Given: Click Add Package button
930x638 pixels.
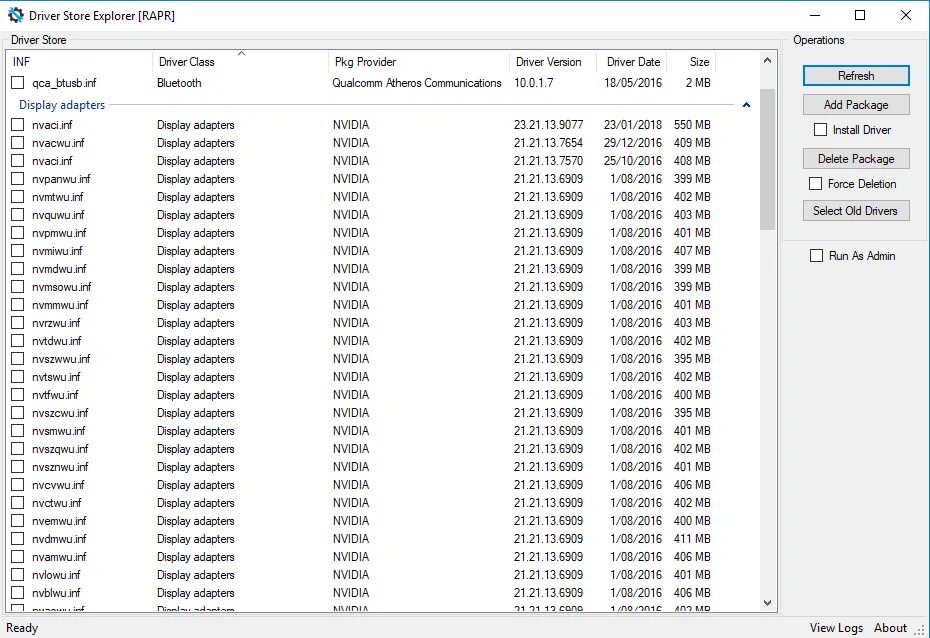Looking at the screenshot, I should click(856, 105).
